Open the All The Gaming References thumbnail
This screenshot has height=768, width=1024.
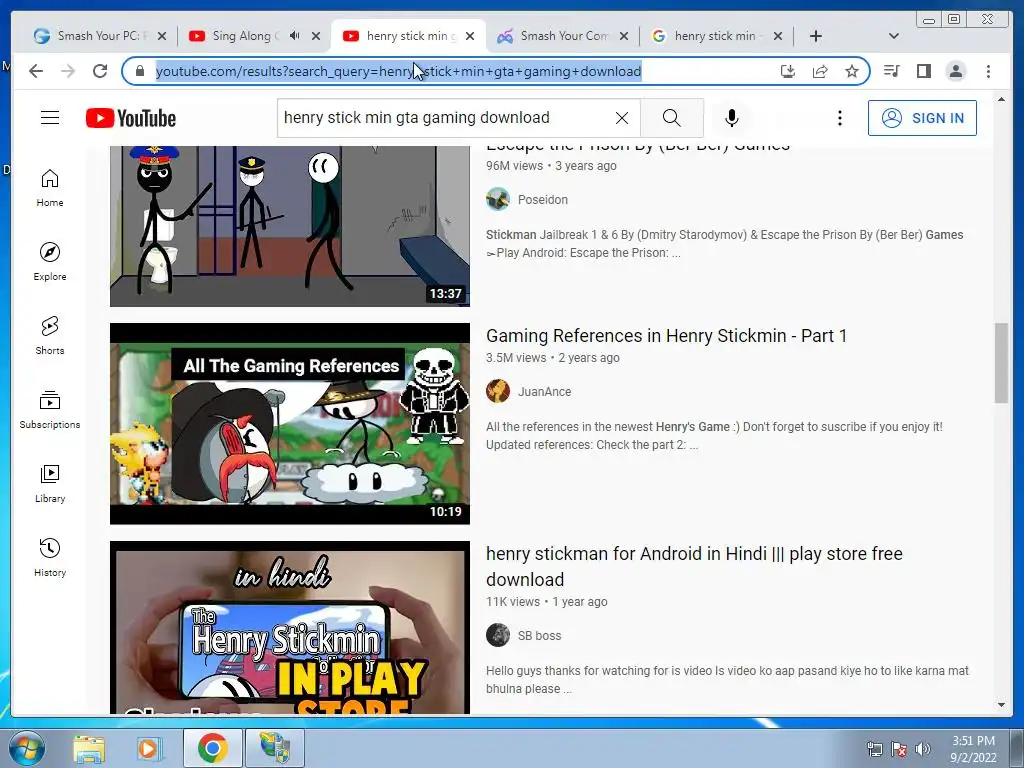click(x=290, y=424)
